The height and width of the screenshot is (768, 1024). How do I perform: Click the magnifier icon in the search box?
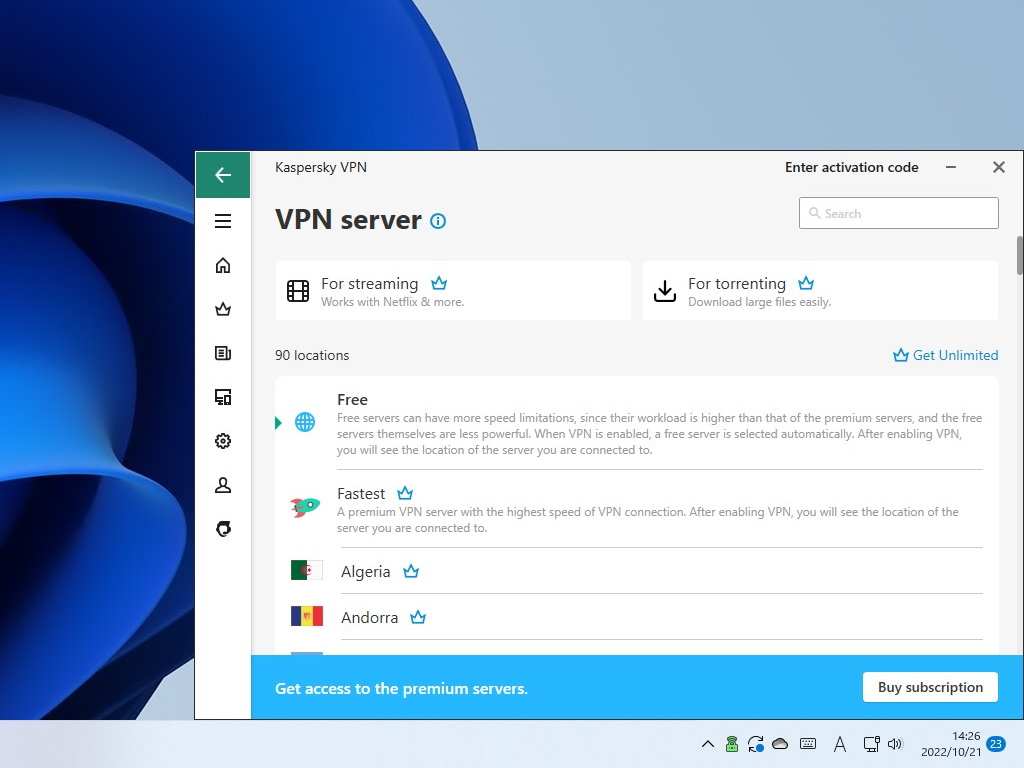(x=814, y=213)
